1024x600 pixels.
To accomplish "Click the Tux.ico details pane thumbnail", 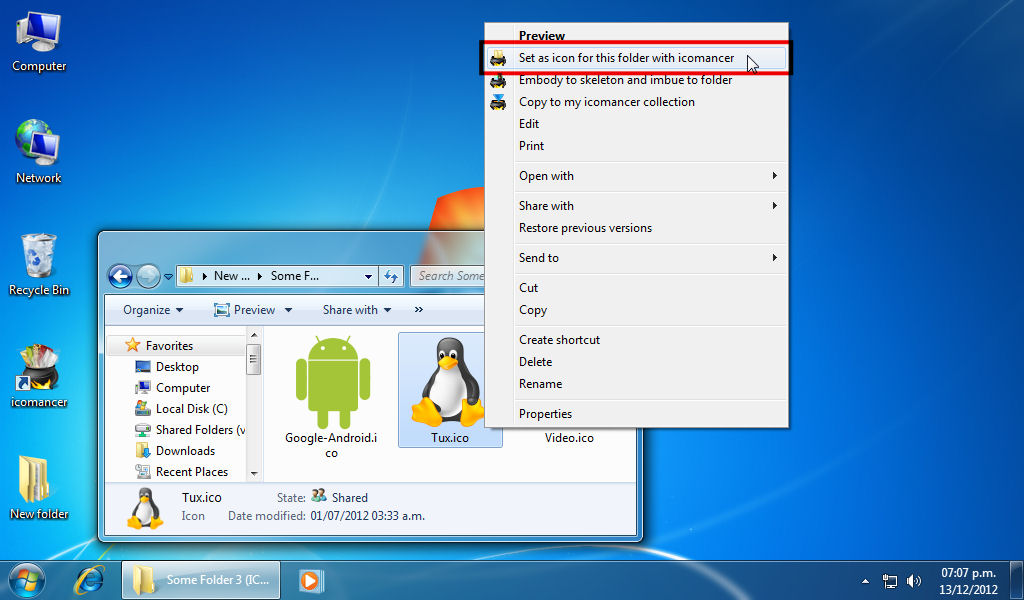I will click(x=144, y=507).
